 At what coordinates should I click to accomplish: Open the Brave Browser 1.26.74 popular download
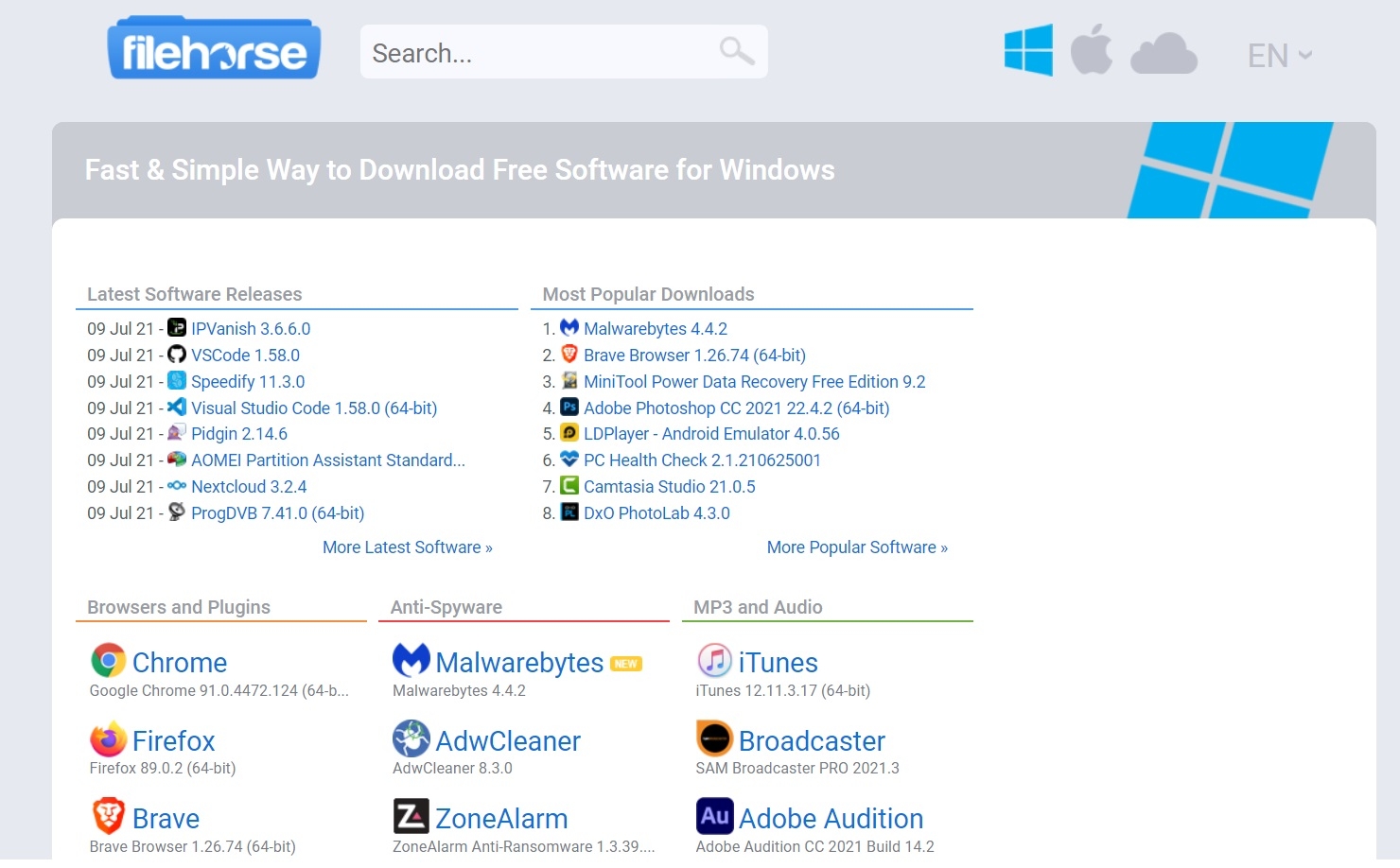point(693,356)
